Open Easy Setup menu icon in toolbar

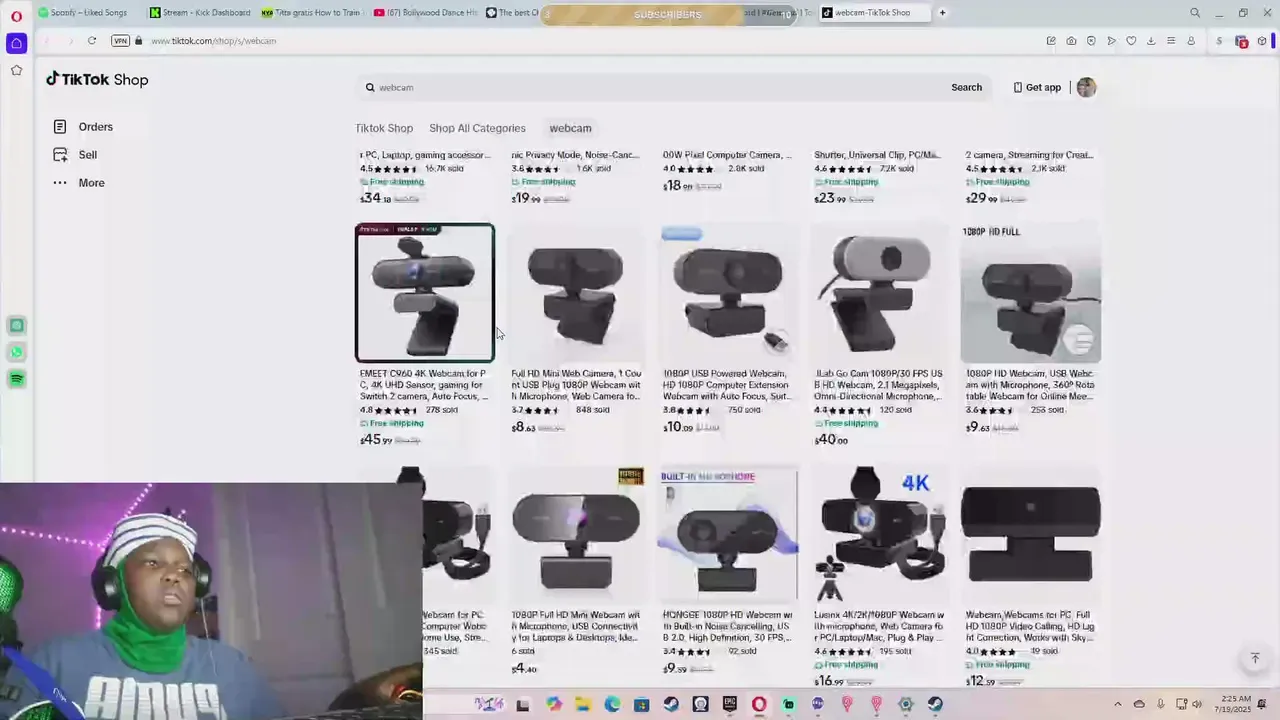[x=1171, y=41]
